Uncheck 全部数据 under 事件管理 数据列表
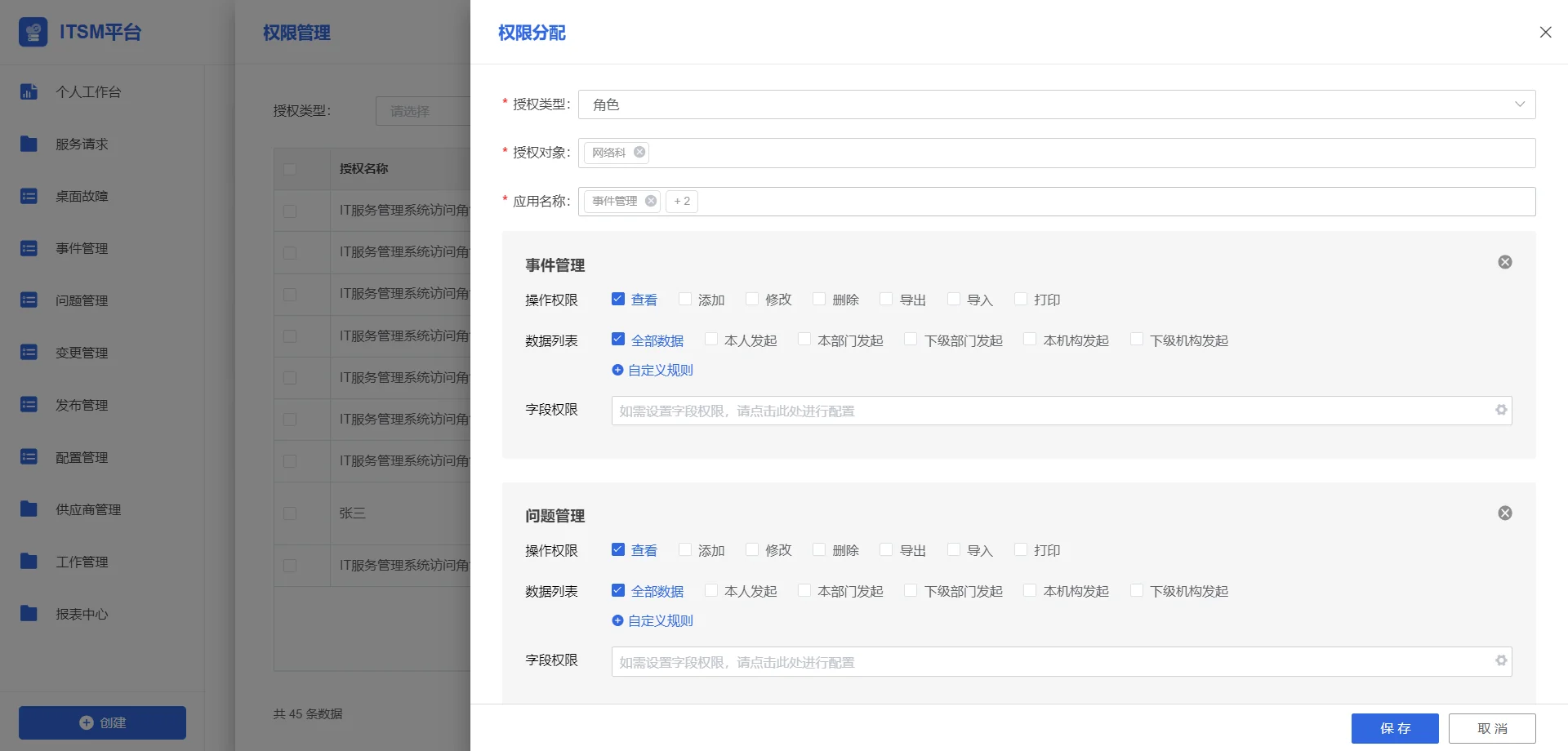The image size is (1568, 751). point(618,340)
